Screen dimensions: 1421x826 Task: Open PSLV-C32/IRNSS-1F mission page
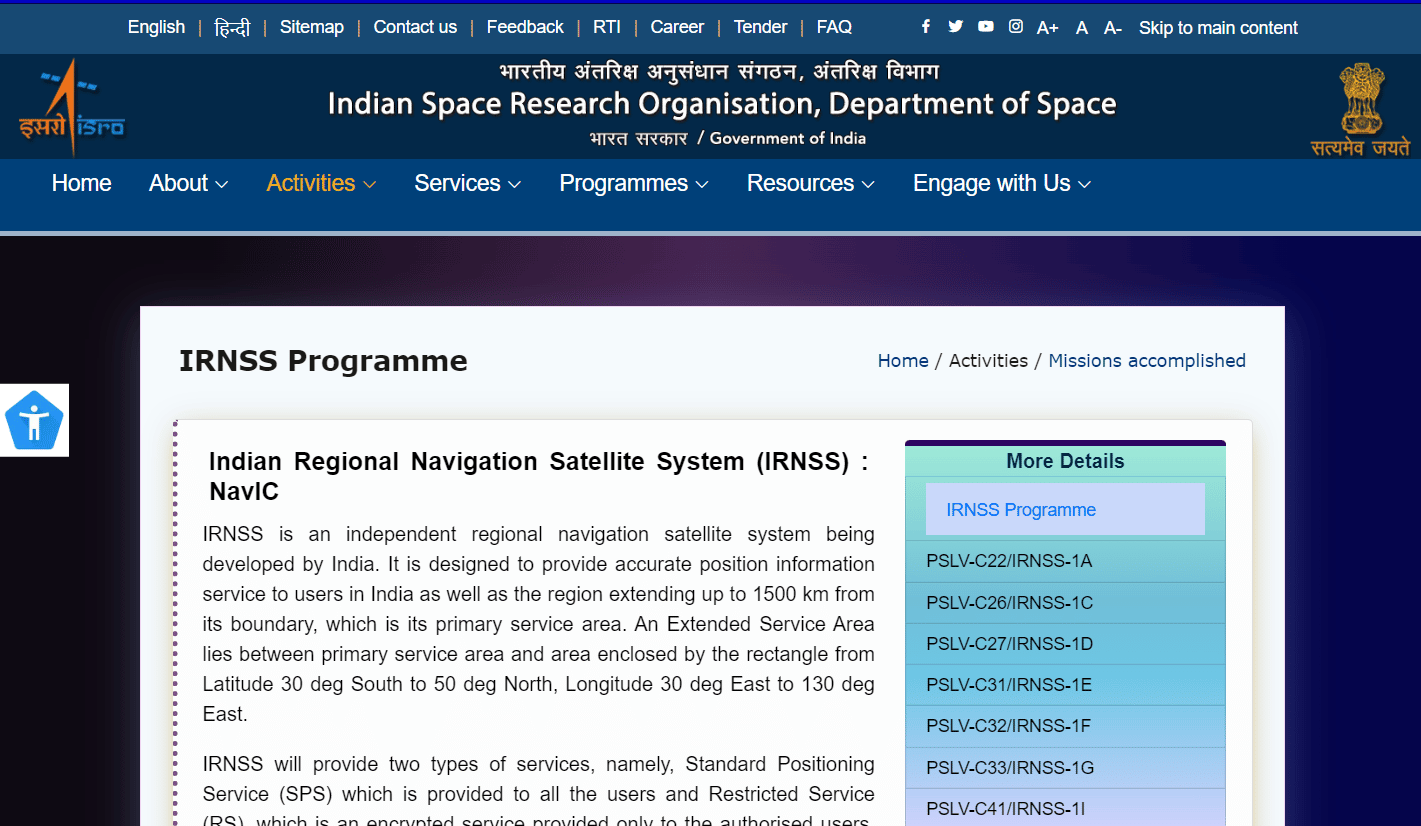[1065, 726]
